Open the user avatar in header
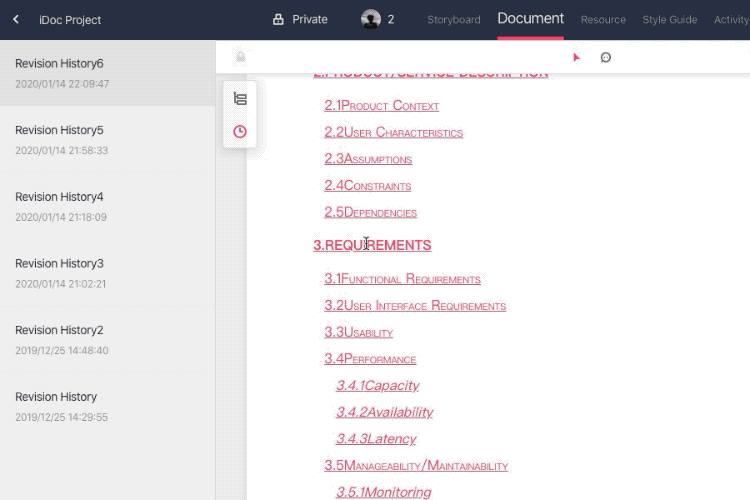This screenshot has width=750, height=500. point(371,20)
